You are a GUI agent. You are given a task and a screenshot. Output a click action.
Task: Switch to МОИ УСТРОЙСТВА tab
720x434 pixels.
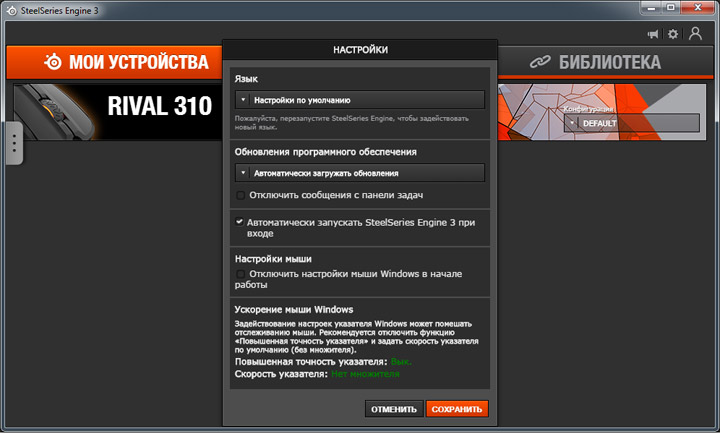tap(114, 62)
